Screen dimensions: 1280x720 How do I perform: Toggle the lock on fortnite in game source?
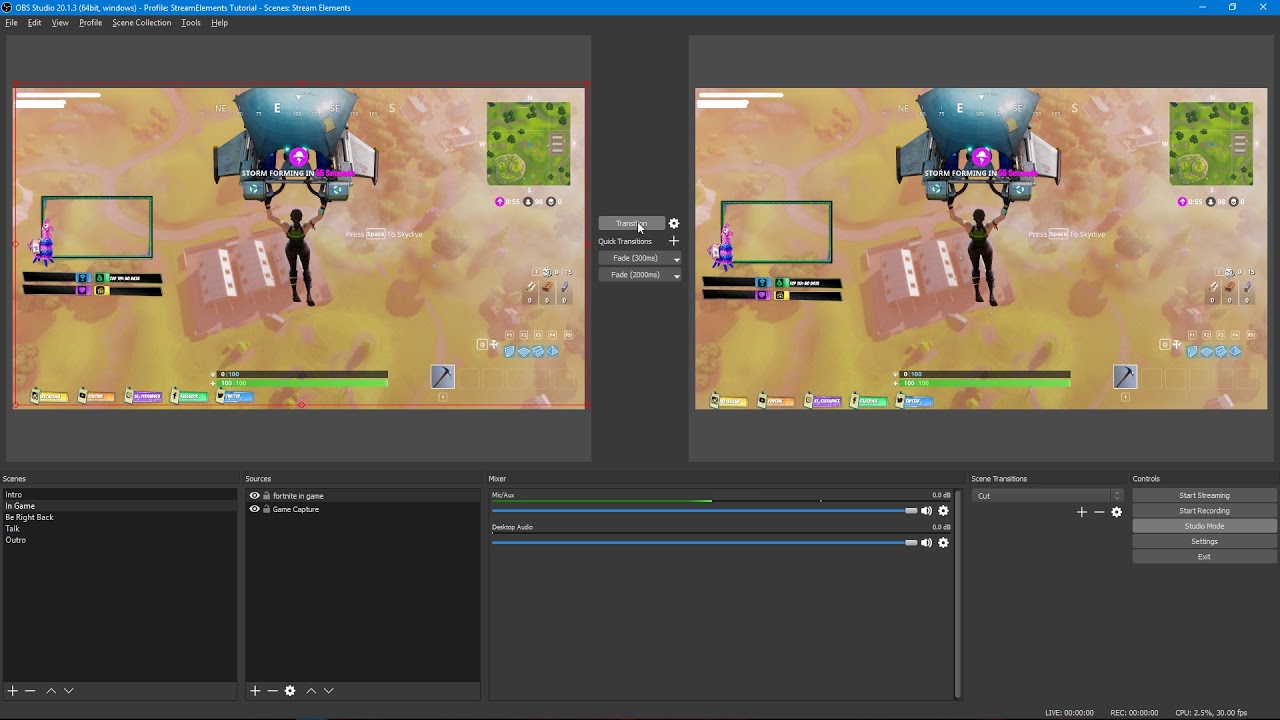point(266,496)
